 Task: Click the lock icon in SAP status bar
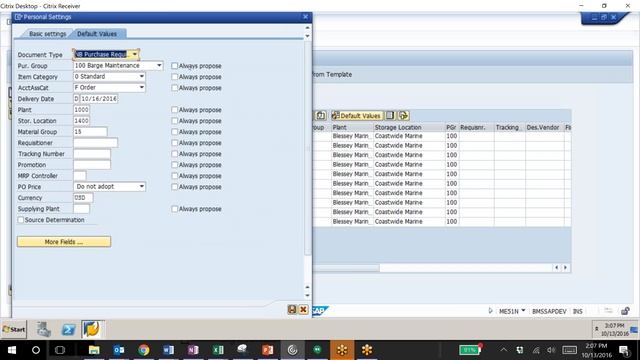pos(625,311)
